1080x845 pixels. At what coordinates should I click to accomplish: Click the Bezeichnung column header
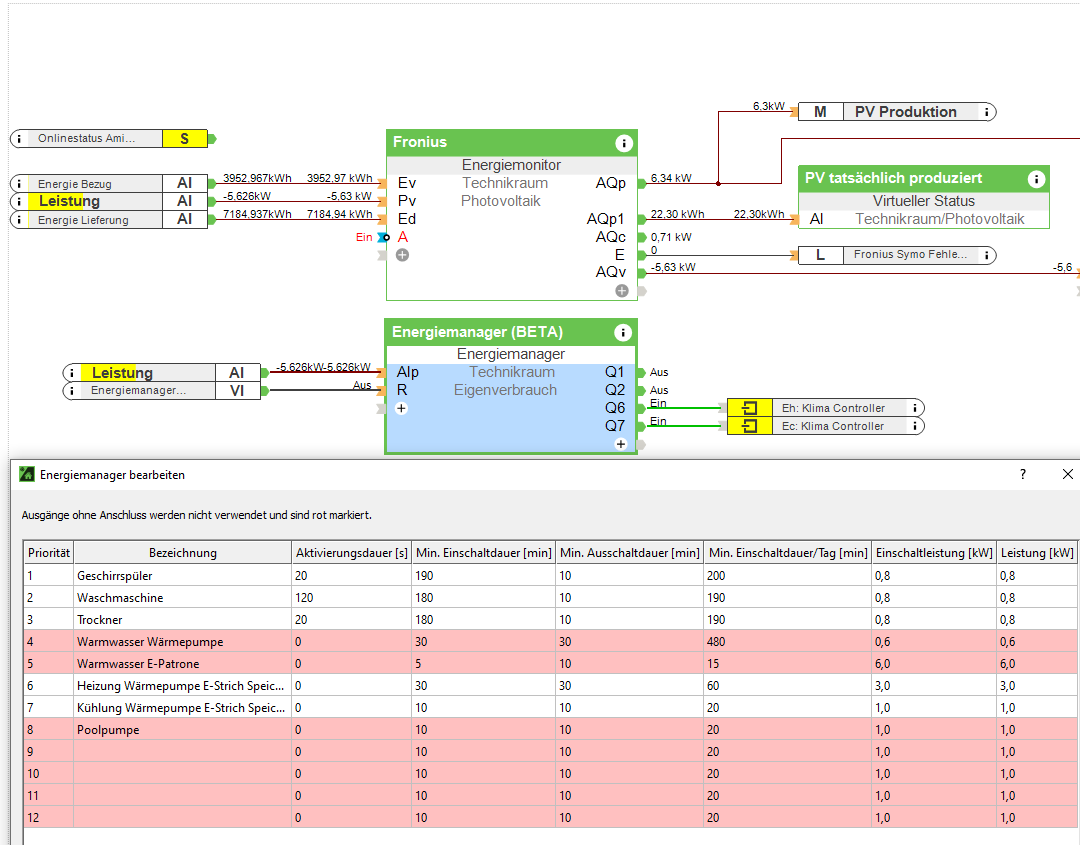pos(182,553)
